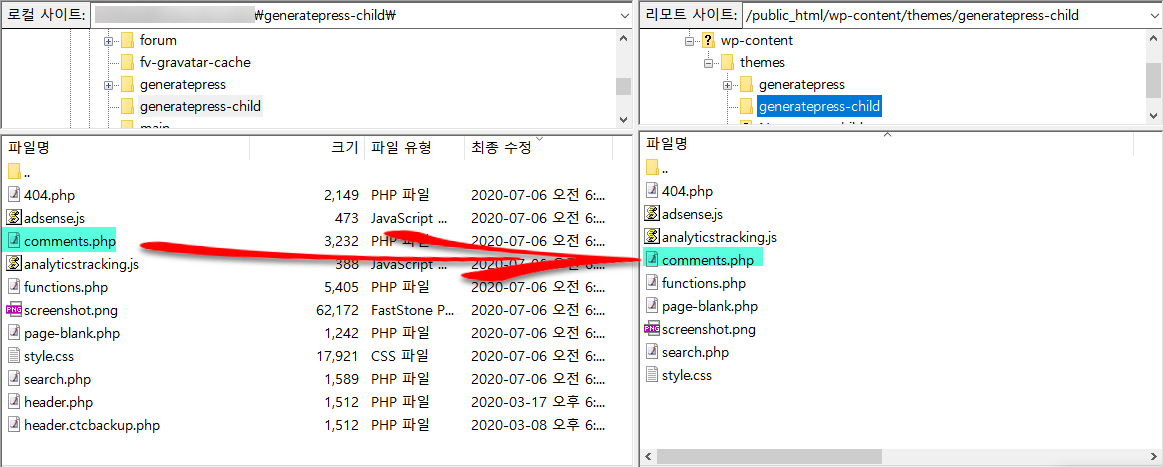Collapse the themes node in remote tree
This screenshot has height=467, width=1163.
pyautogui.click(x=708, y=63)
